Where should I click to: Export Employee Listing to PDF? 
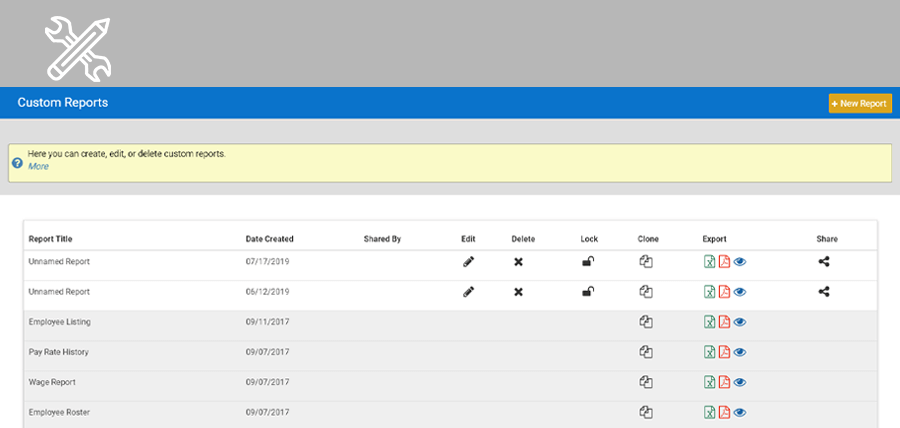[724, 322]
